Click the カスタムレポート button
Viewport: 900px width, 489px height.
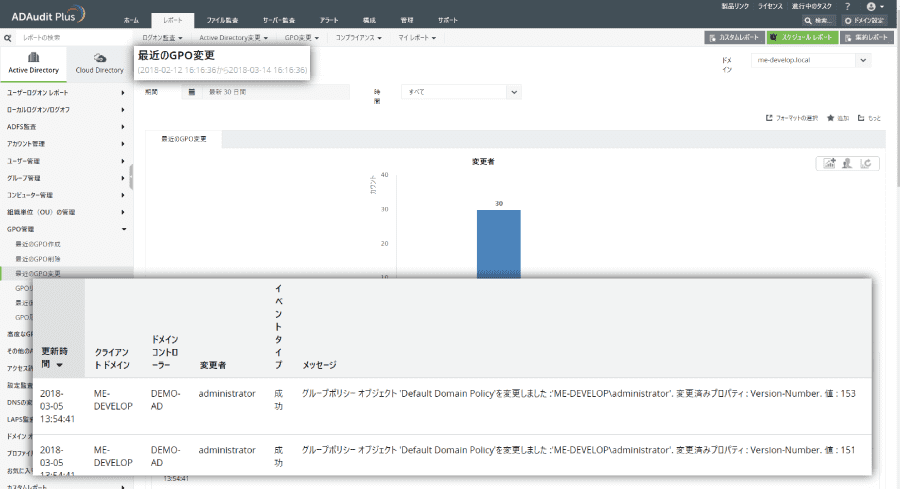735,37
